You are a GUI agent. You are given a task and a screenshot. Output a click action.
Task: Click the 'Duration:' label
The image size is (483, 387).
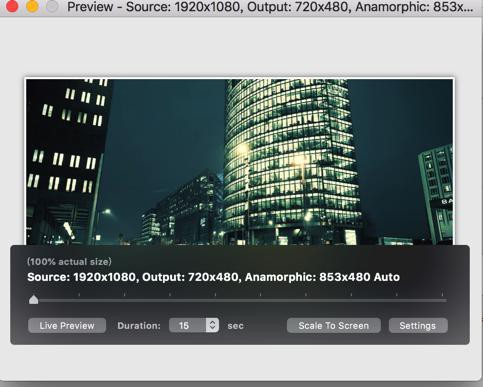[139, 326]
